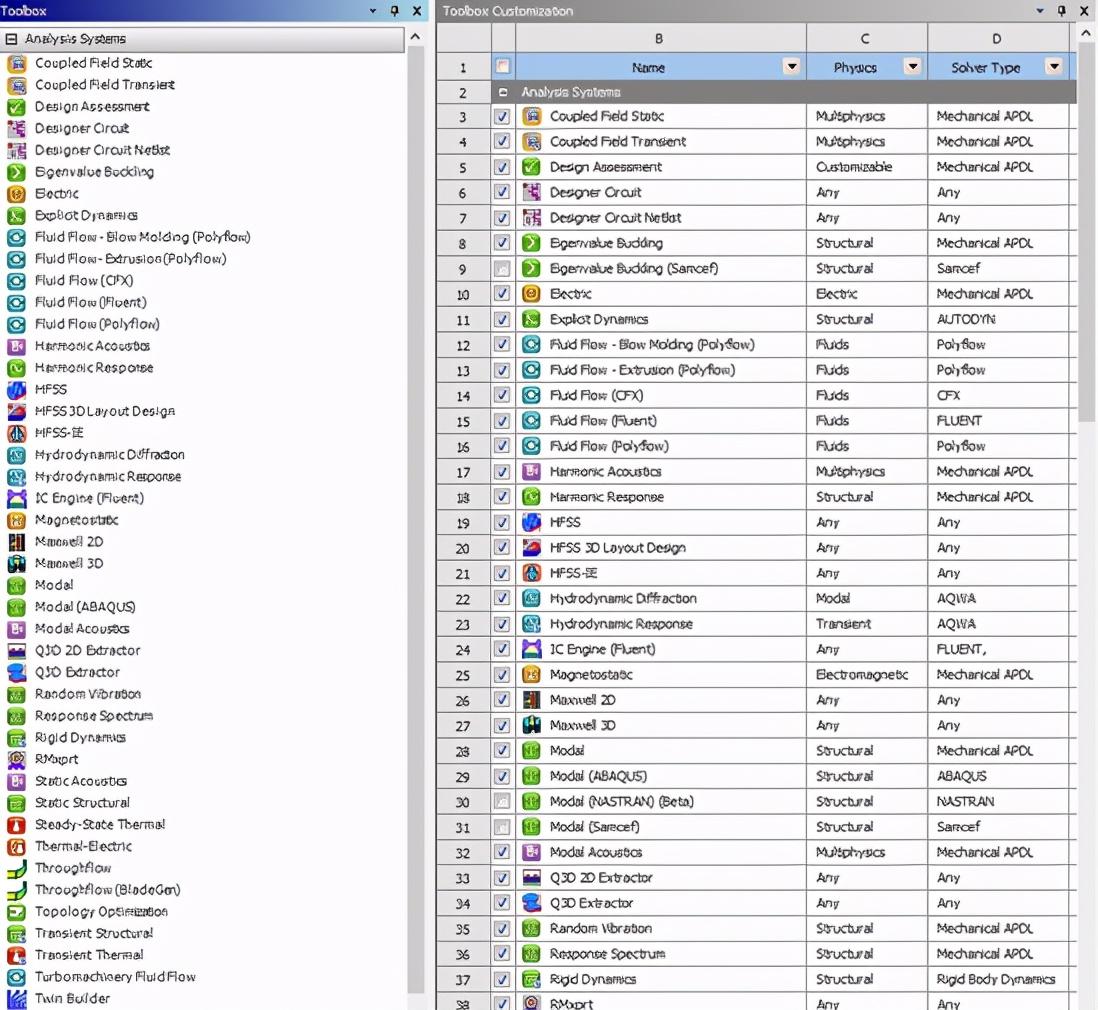Select Electric icon in Toolbox
The image size is (1098, 1010).
(x=16, y=194)
